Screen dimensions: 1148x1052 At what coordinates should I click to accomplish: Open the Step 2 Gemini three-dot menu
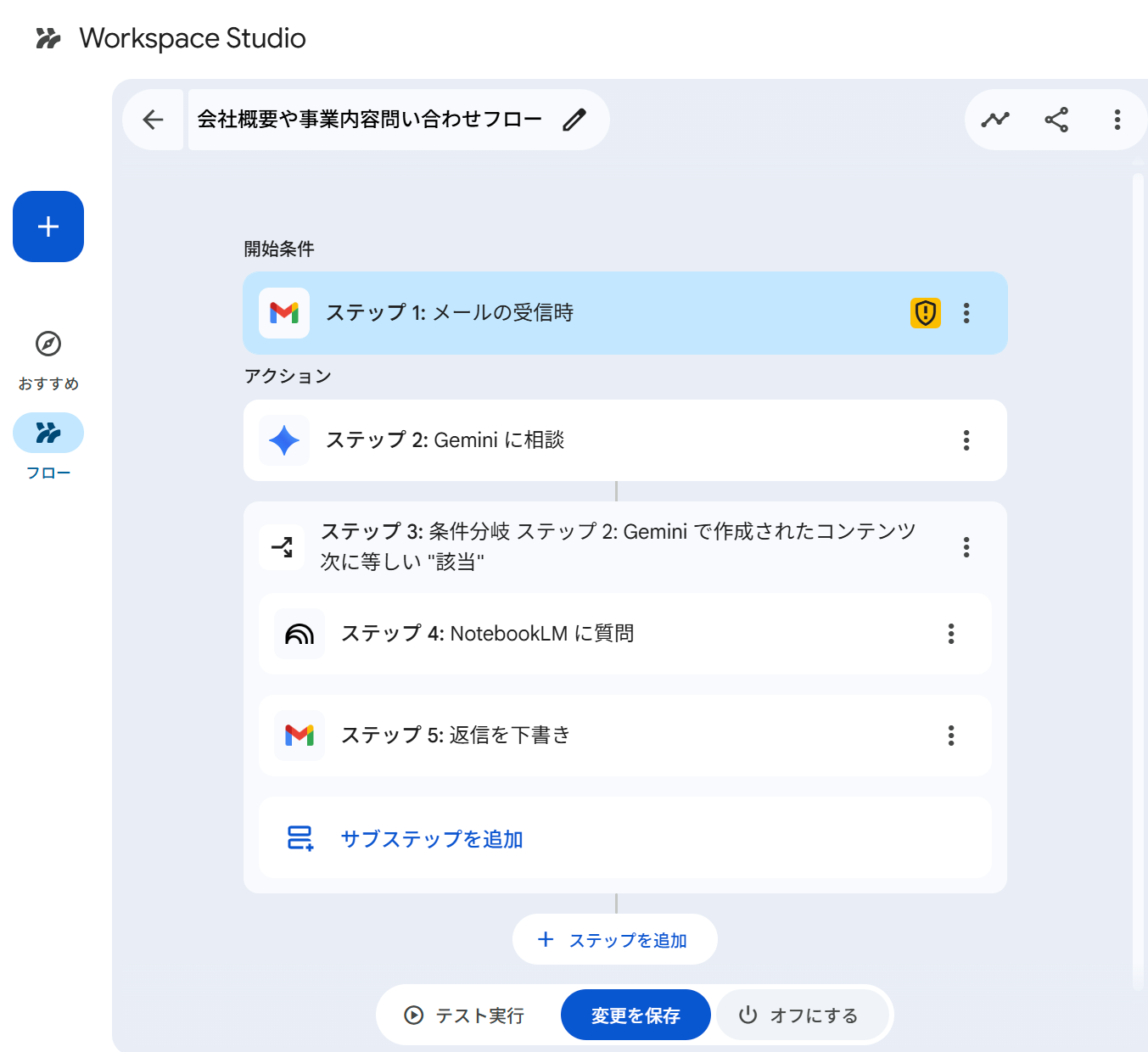click(x=966, y=440)
